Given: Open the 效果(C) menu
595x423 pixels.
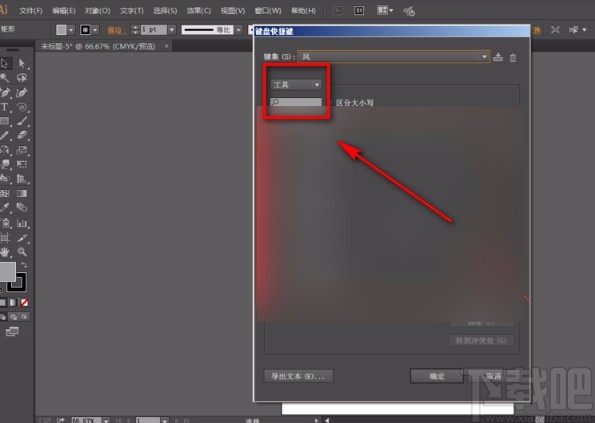Looking at the screenshot, I should (198, 11).
